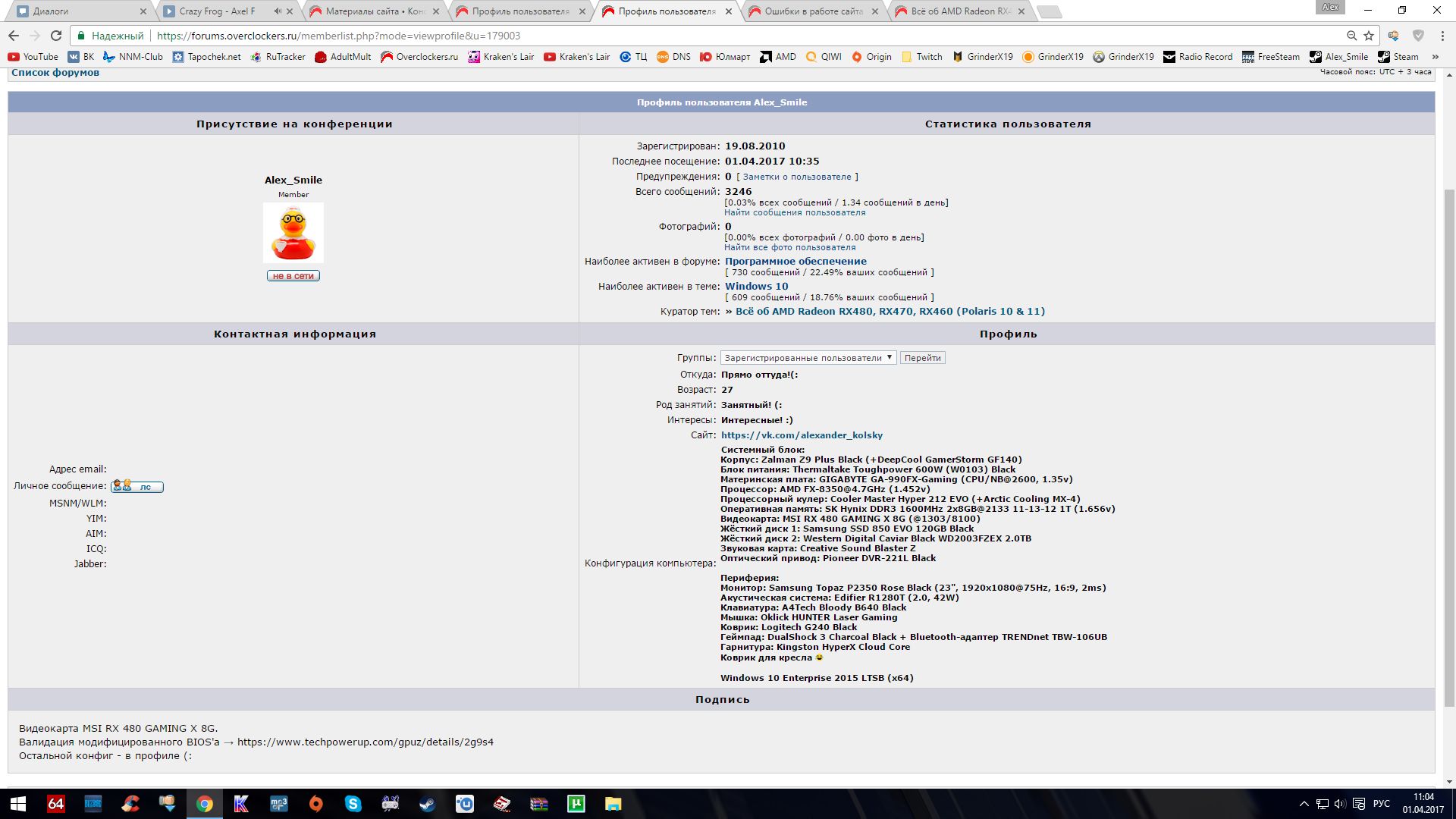
Task: Launch Skype from the taskbar
Action: pos(353,804)
